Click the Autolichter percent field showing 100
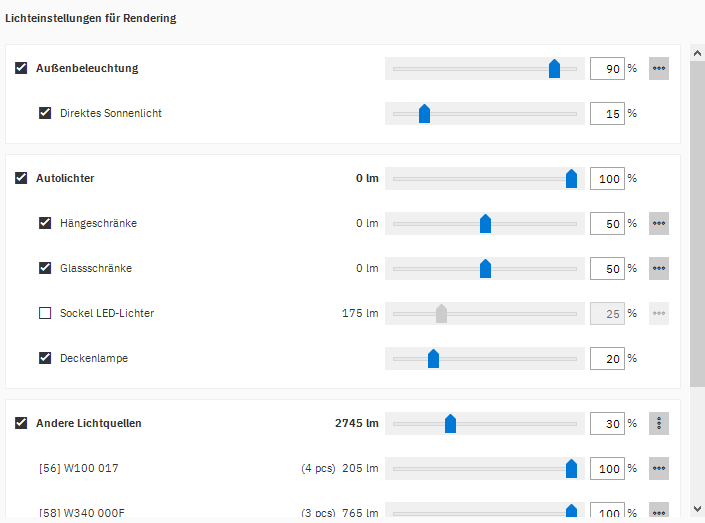Viewport: 705px width, 523px height. tap(607, 179)
